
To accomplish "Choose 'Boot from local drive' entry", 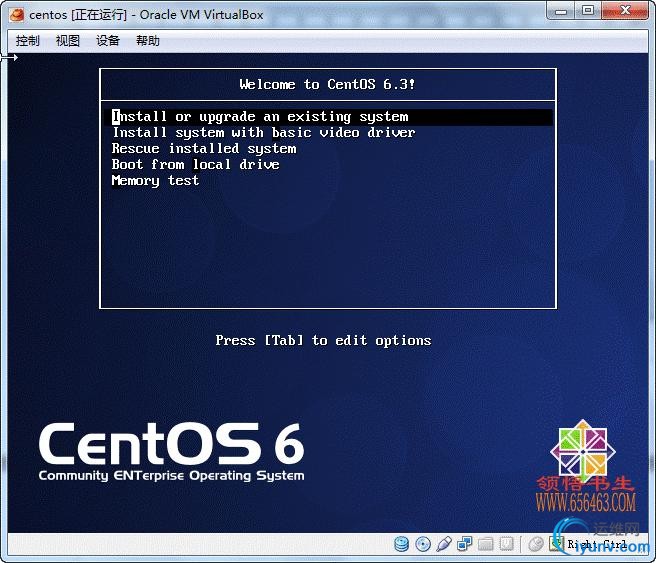I will 195,164.
